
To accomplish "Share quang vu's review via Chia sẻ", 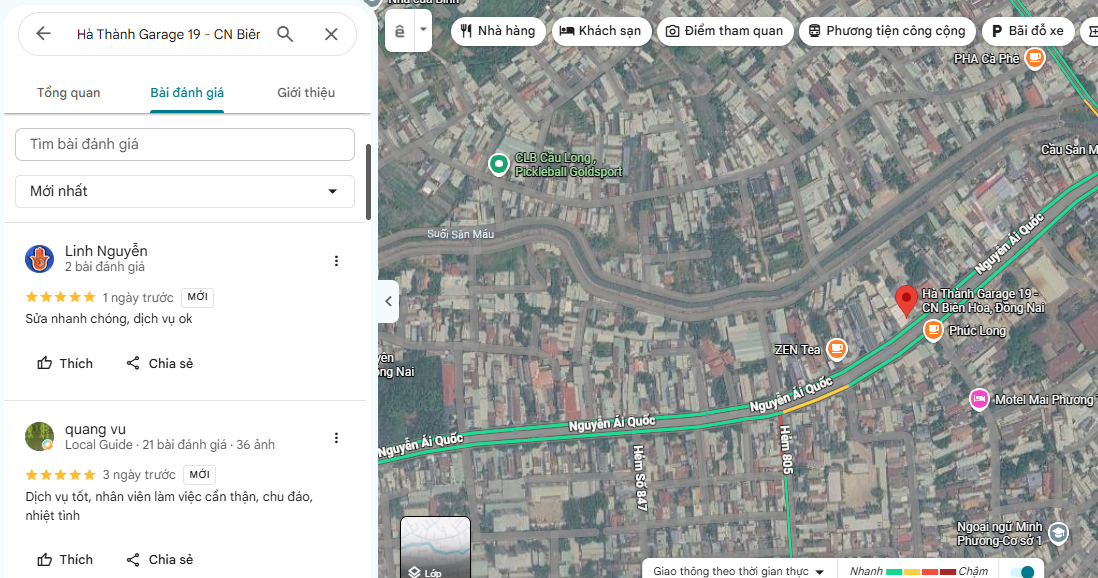I will (160, 559).
